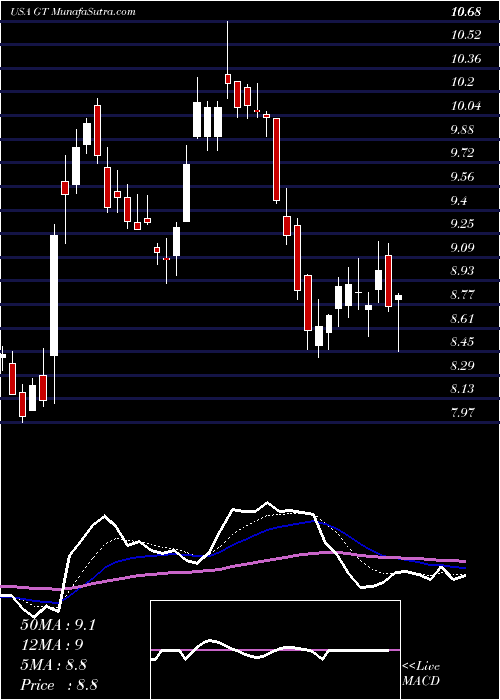Image resolution: width=500 pixels, height=700 pixels.
Task: Click the 10.04 price axis label
Action: (x=466, y=106)
